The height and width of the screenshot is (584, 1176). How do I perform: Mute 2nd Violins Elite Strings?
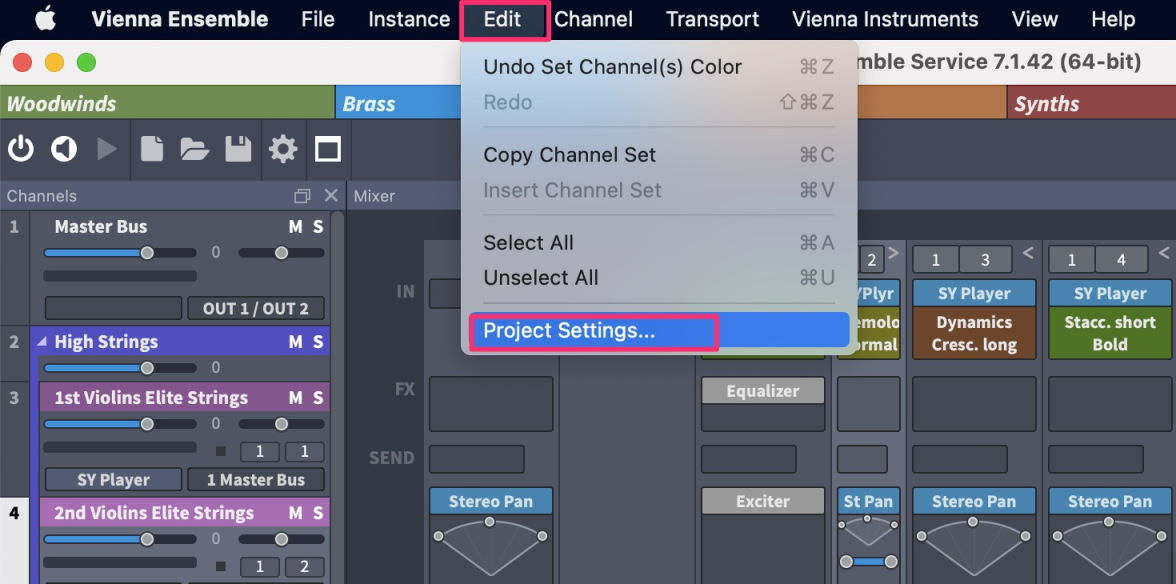tap(296, 513)
